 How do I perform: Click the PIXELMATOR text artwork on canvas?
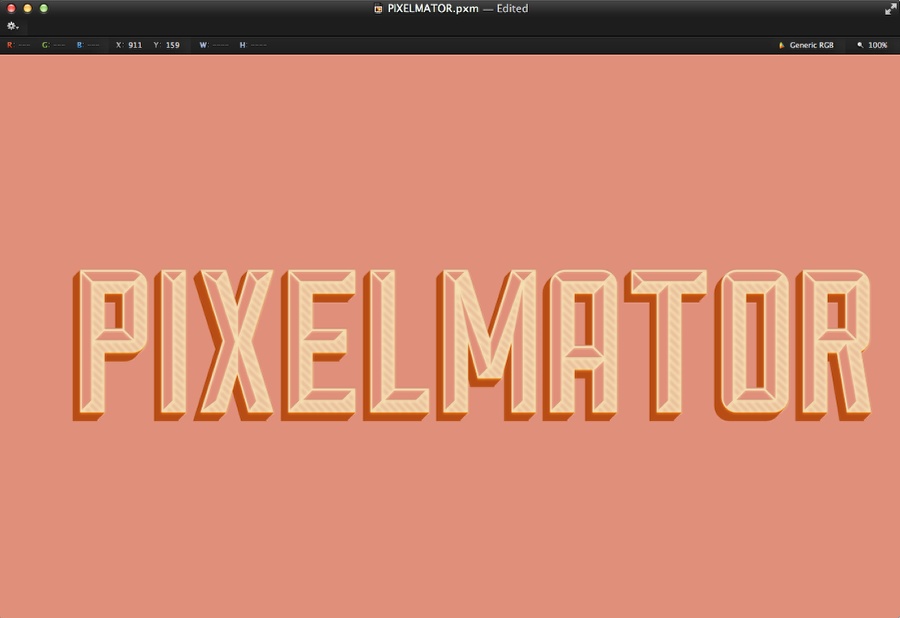click(472, 345)
